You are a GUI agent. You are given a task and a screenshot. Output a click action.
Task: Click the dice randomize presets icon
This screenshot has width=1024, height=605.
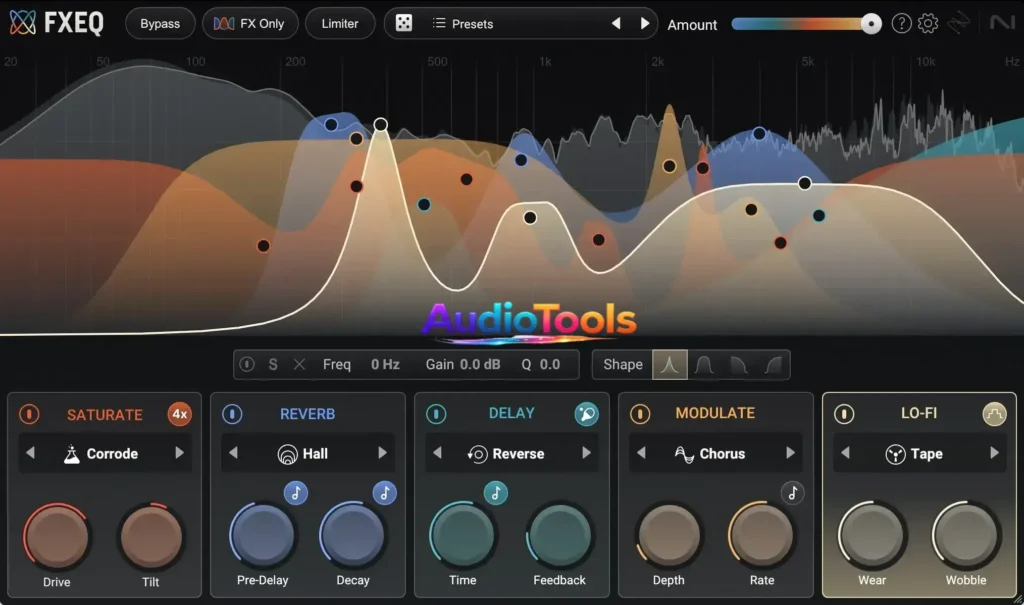tap(403, 22)
